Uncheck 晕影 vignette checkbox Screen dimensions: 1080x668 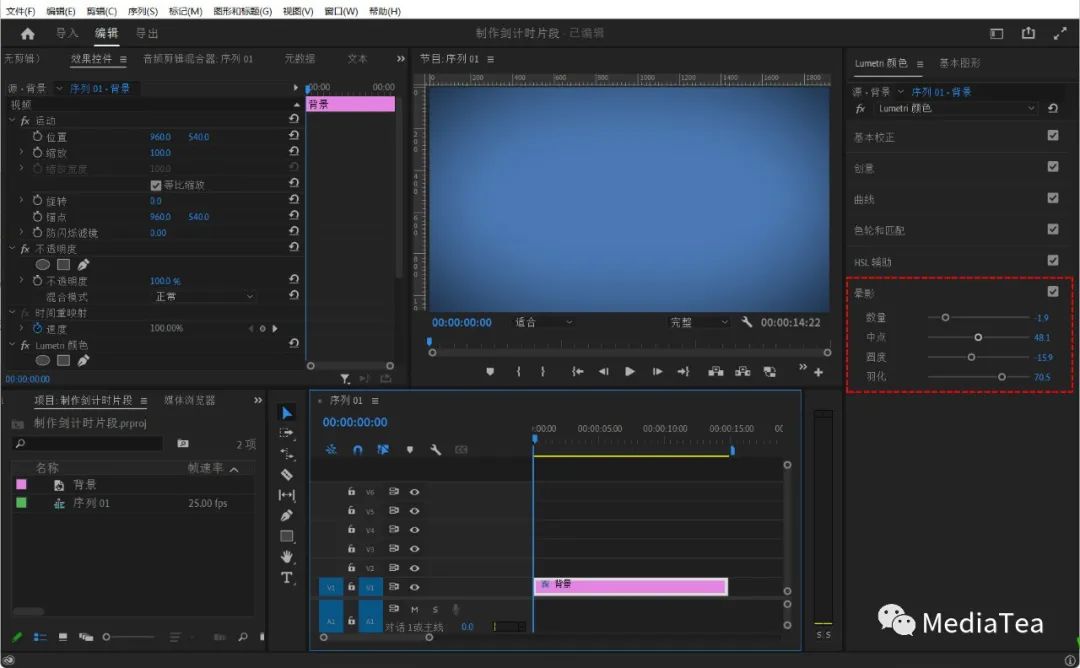[x=1052, y=291]
